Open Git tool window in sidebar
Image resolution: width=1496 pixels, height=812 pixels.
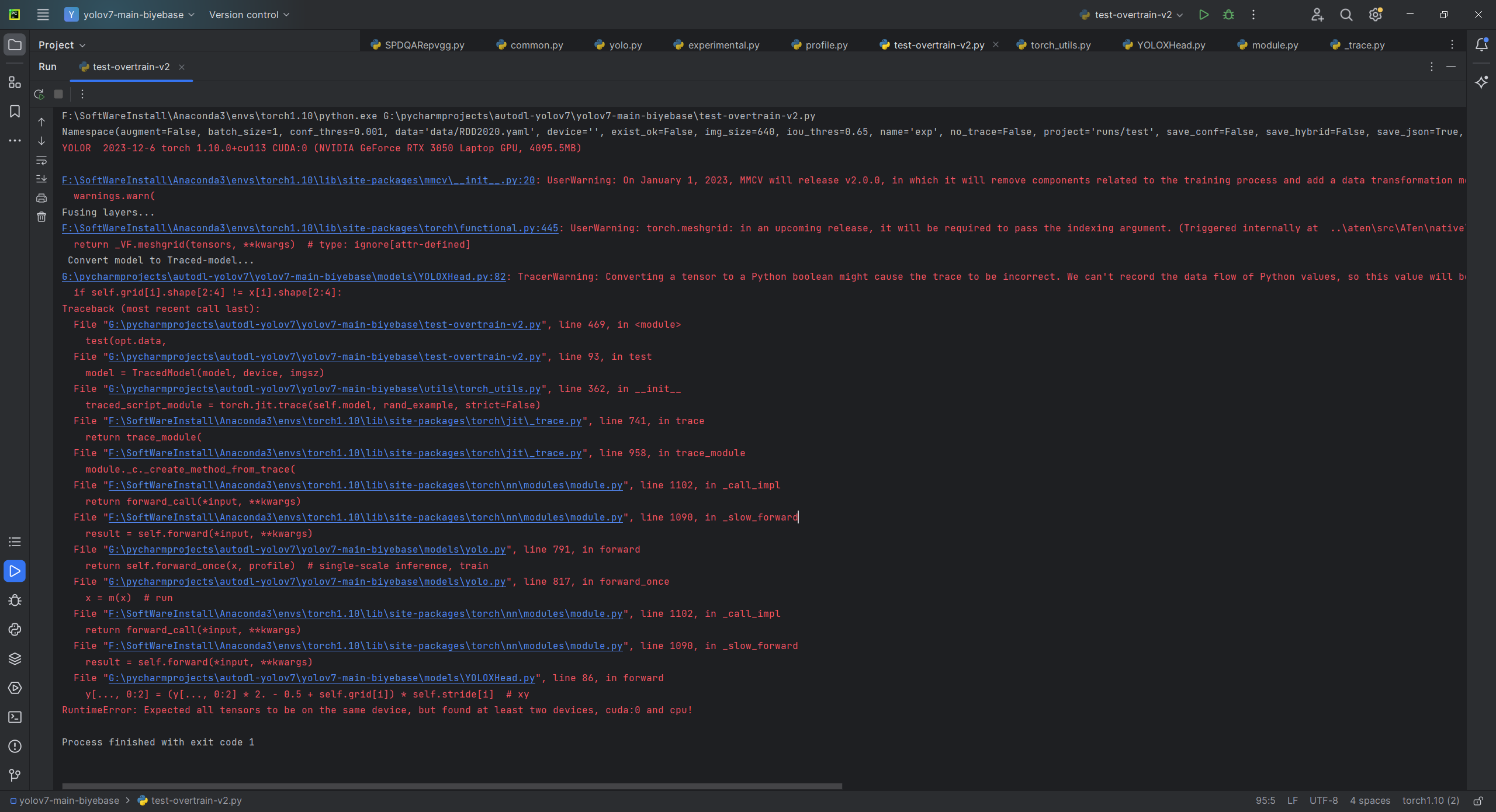15,775
